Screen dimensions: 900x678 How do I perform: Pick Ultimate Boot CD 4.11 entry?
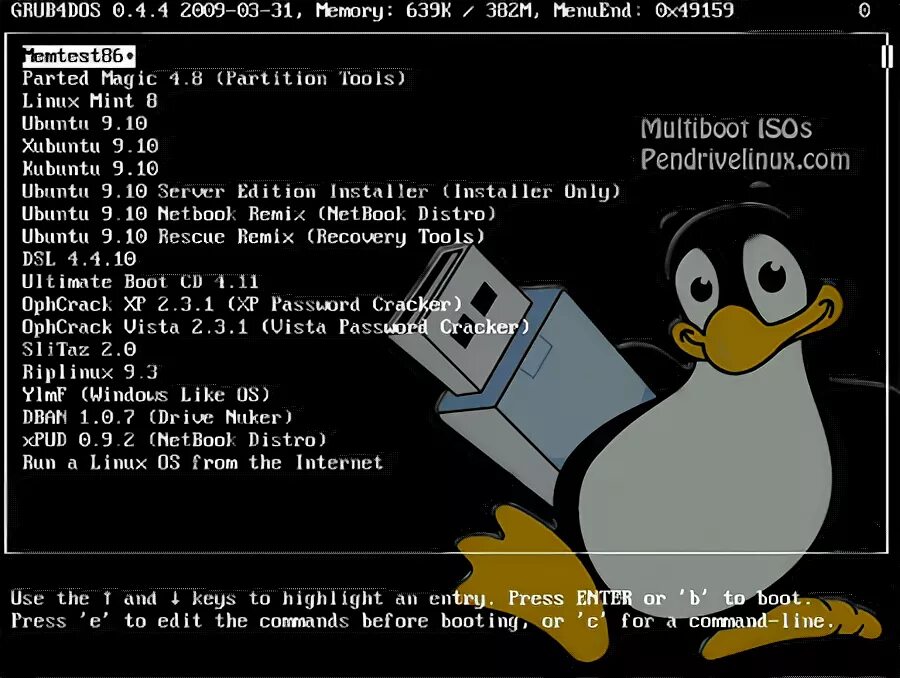click(140, 282)
